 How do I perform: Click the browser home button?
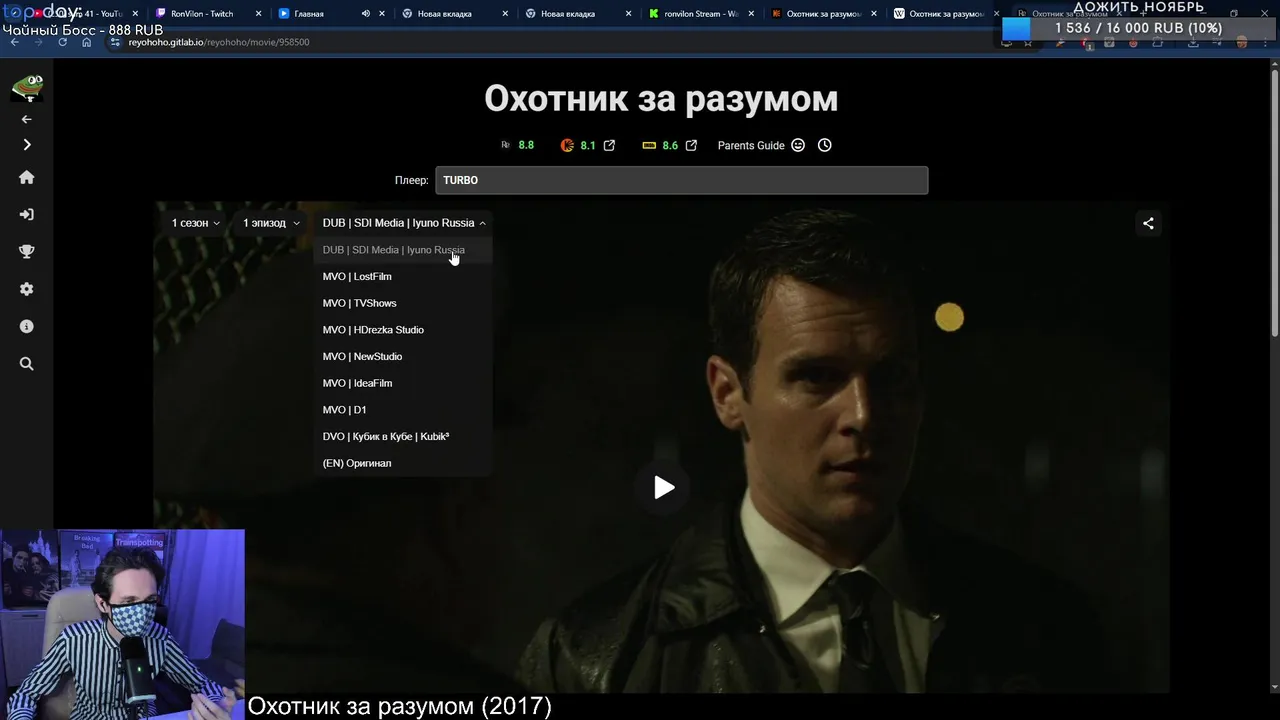coord(86,42)
